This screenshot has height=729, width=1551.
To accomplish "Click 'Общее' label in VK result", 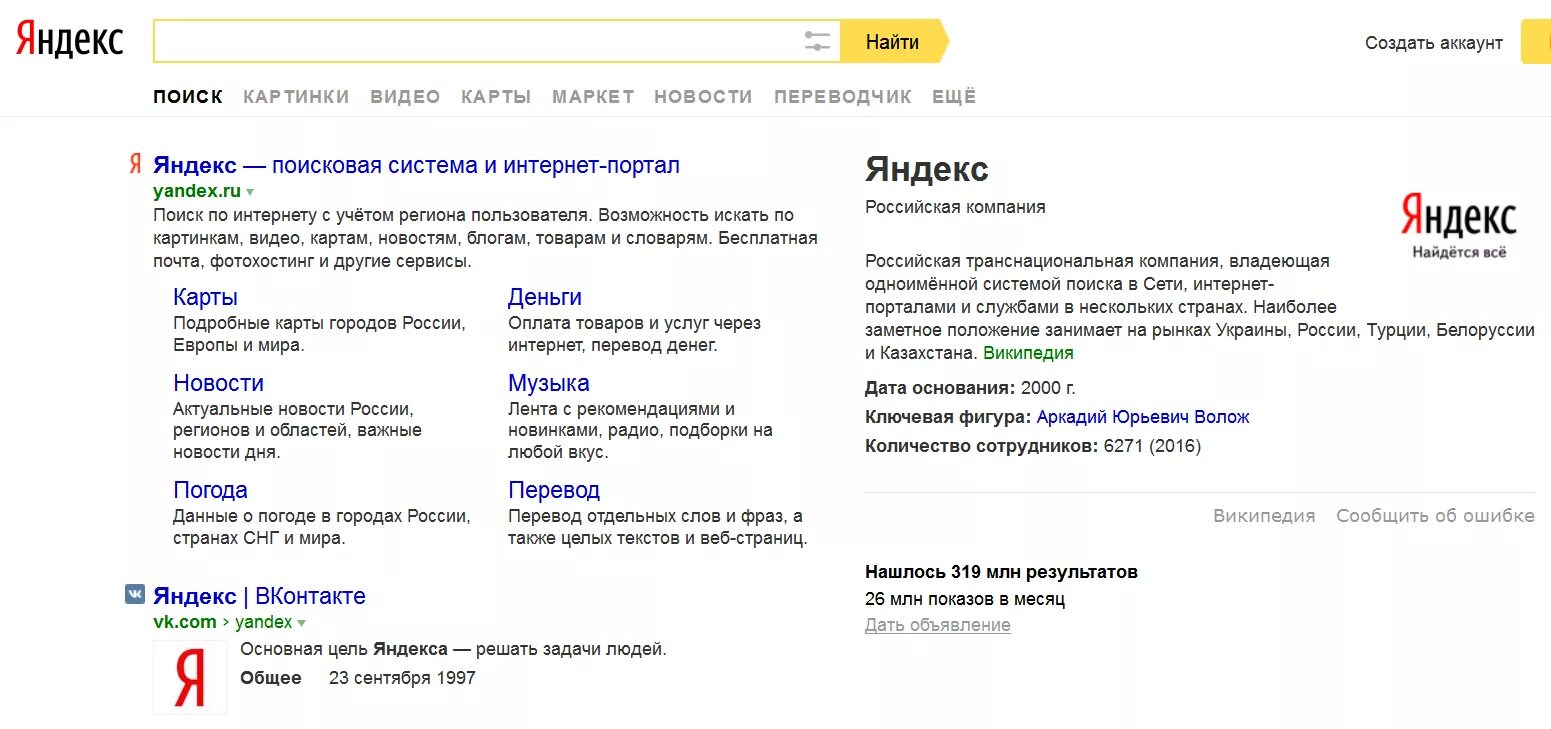I will click(271, 678).
